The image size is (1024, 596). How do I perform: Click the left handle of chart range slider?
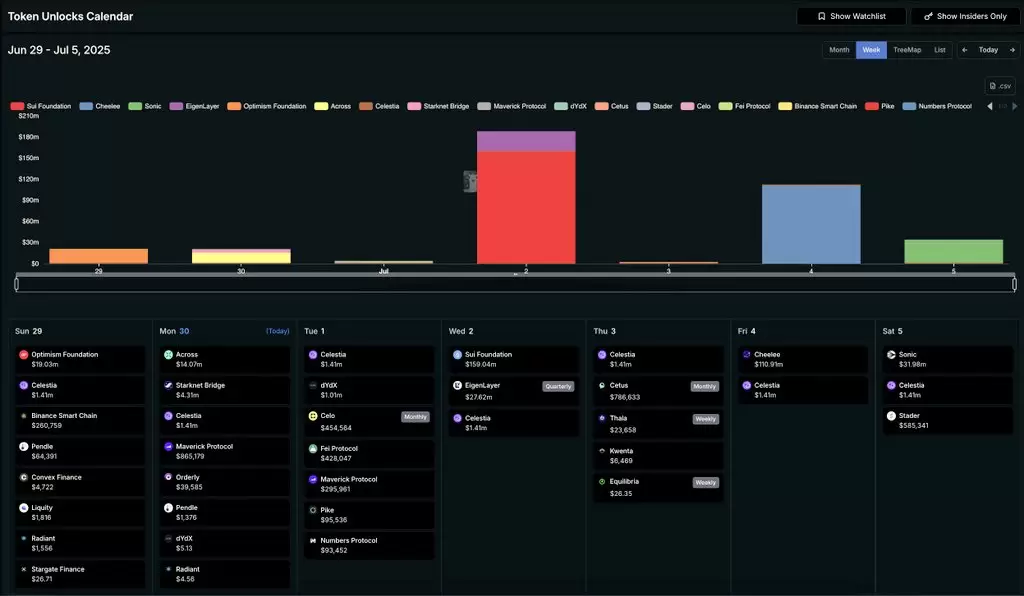coord(16,283)
